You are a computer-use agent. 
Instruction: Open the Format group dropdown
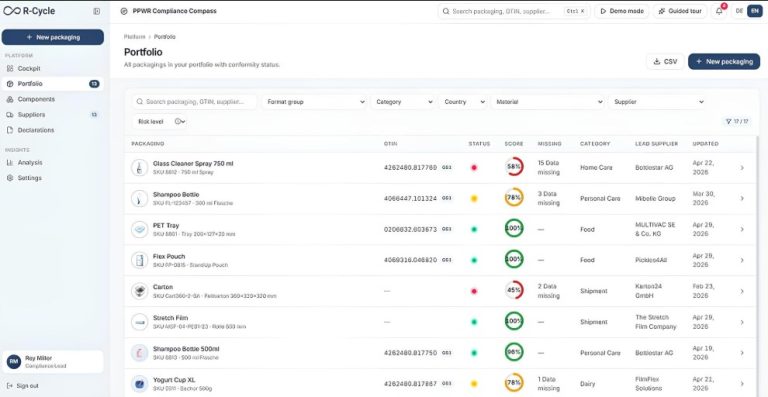coord(315,102)
